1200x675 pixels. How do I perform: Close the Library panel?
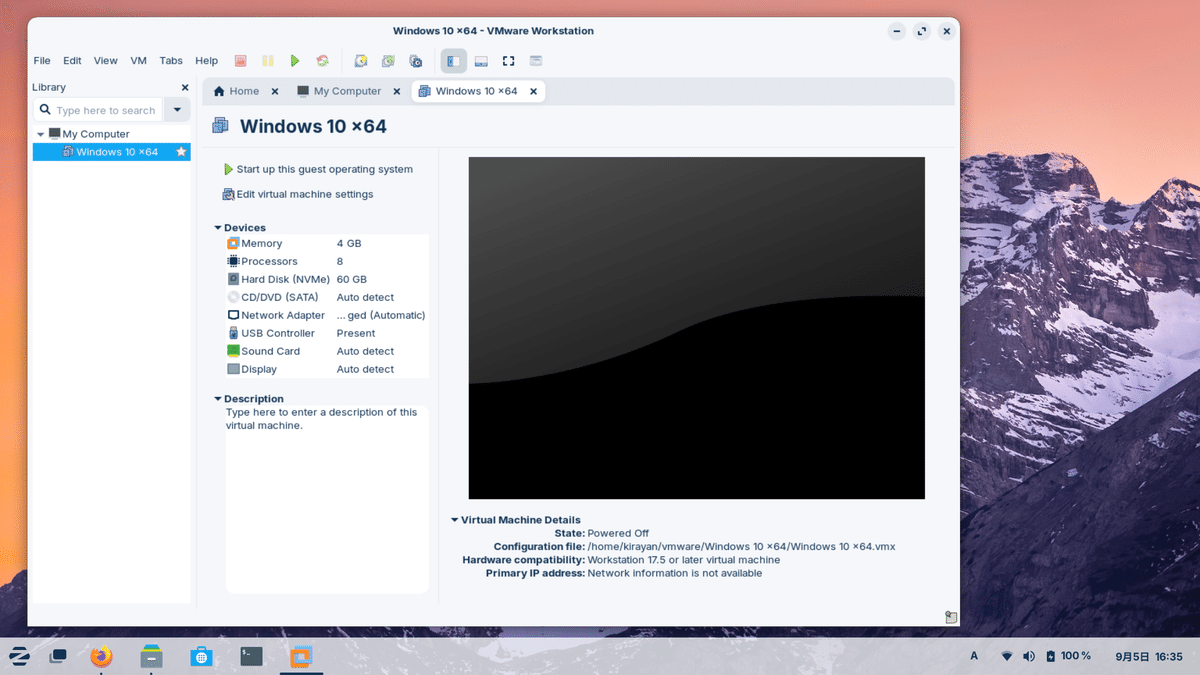[185, 88]
